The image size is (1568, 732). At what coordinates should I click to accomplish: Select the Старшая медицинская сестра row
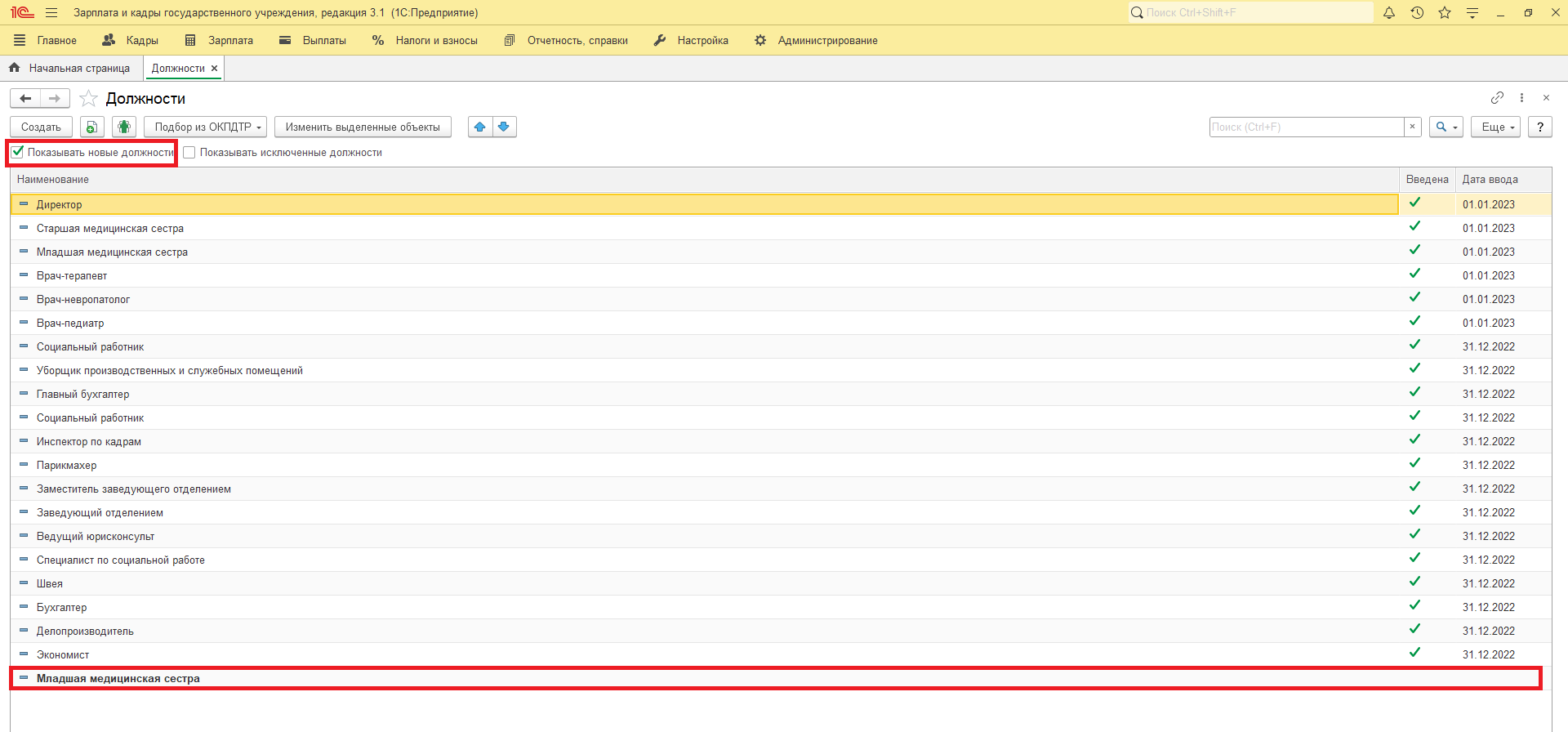(781, 228)
